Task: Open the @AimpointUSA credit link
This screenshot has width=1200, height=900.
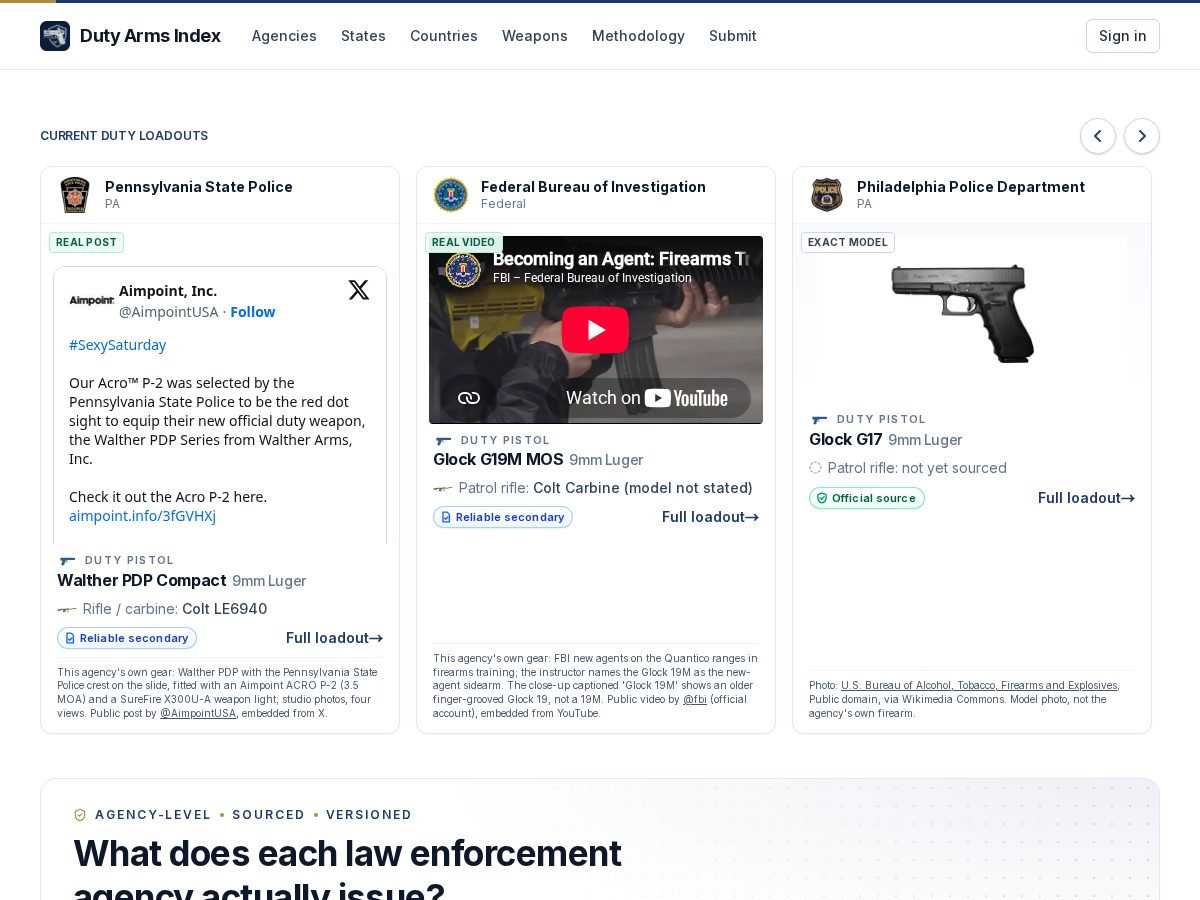Action: coord(198,713)
